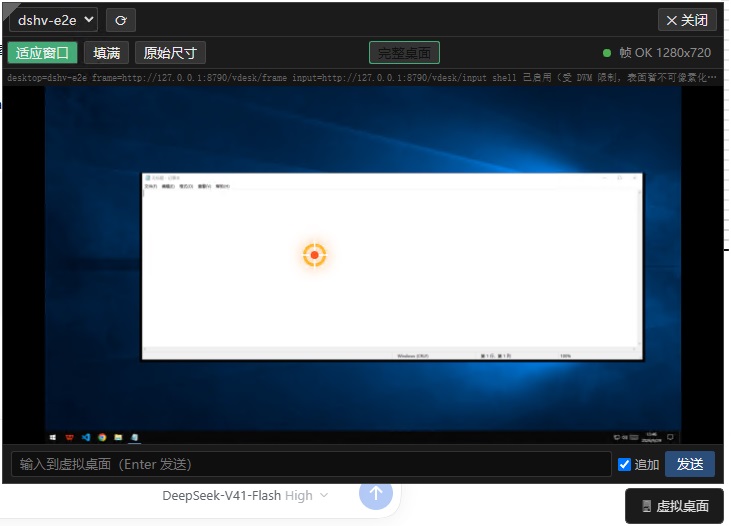The height and width of the screenshot is (526, 731).
Task: Expand the DeepSeek-V41-Flash model selector
Action: click(x=245, y=495)
